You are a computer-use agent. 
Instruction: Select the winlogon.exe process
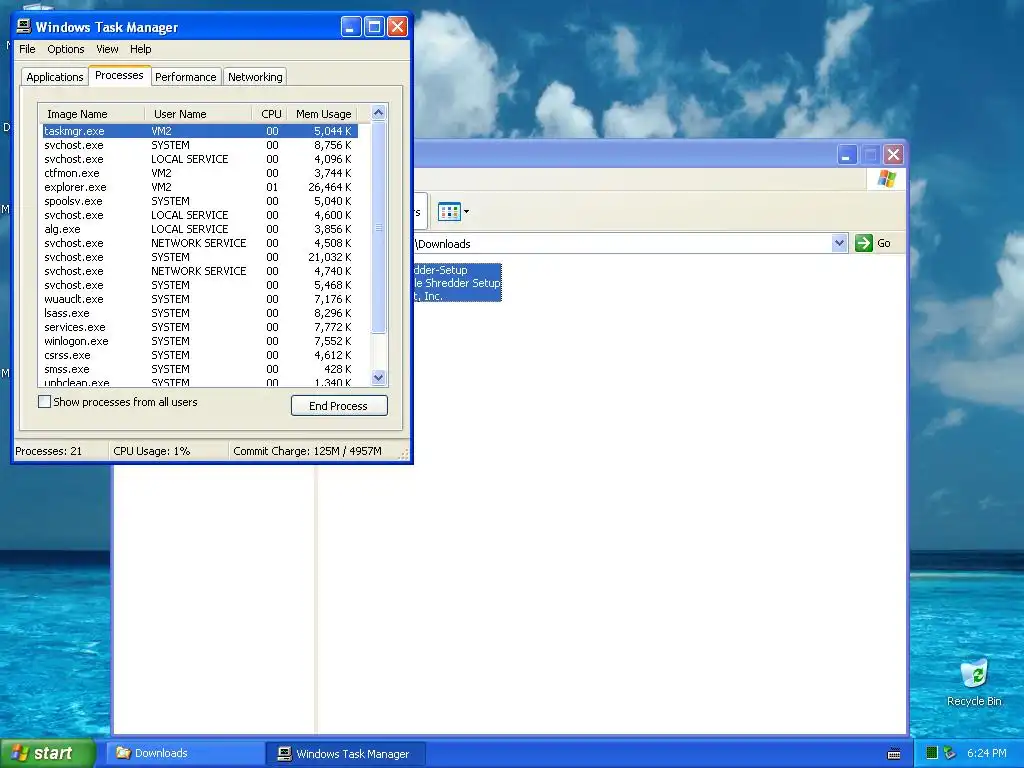[x=200, y=341]
